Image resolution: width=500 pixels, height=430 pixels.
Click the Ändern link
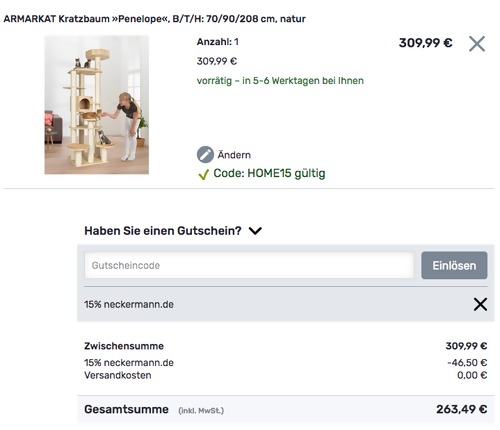click(x=234, y=155)
